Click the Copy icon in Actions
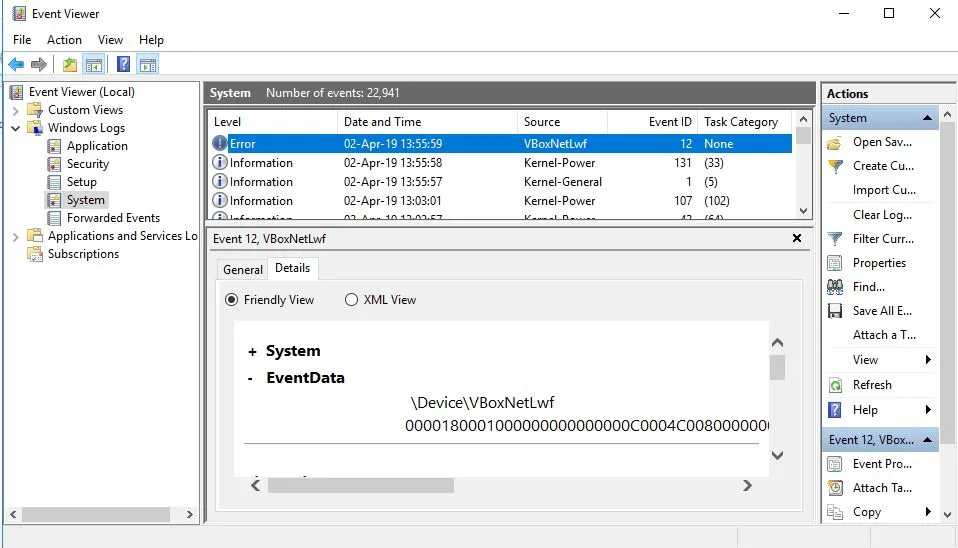958x548 pixels. pos(835,512)
